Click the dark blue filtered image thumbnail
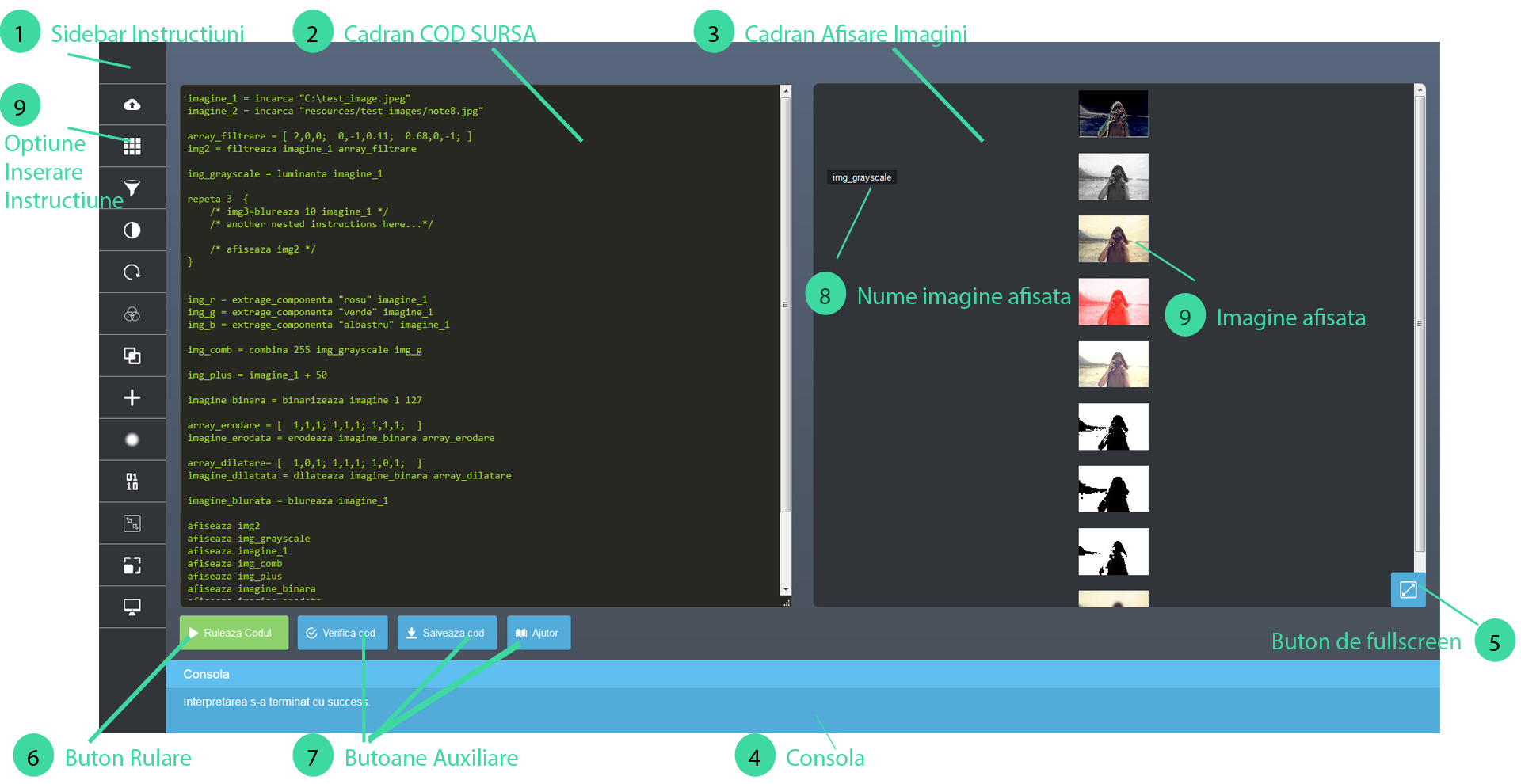 tap(1113, 114)
